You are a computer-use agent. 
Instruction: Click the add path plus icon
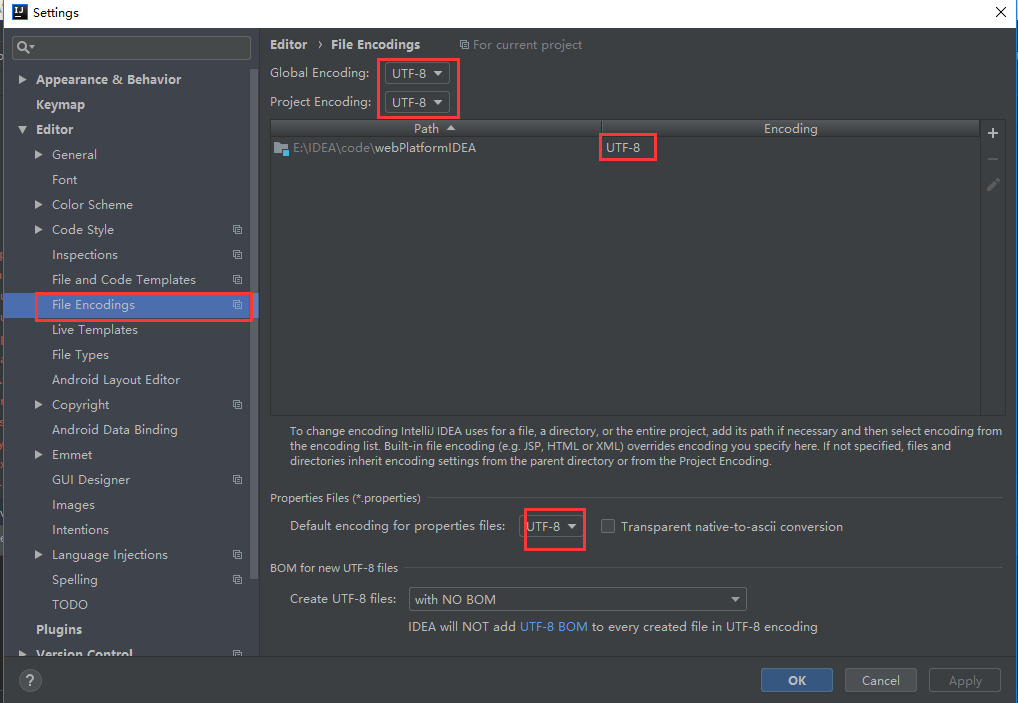tap(993, 133)
